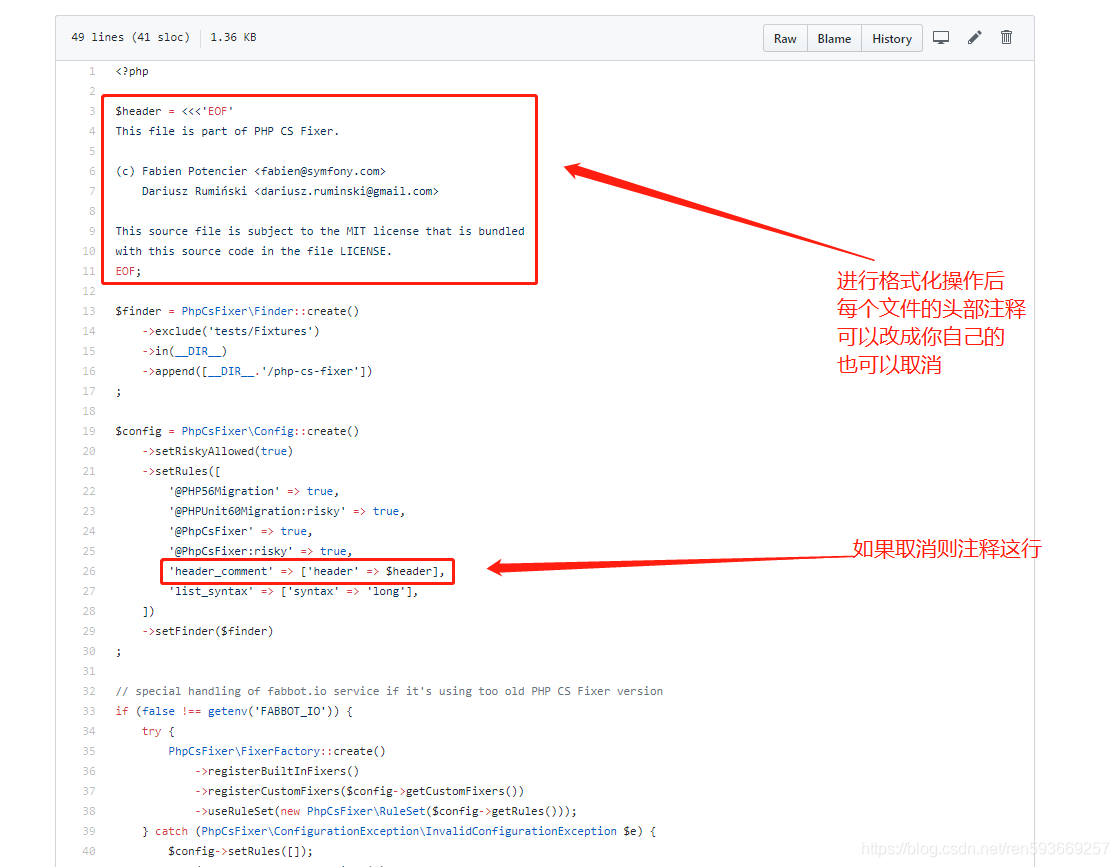Viewport: 1119px width, 867px height.
Task: Click the 'try {' line
Action: 158,731
